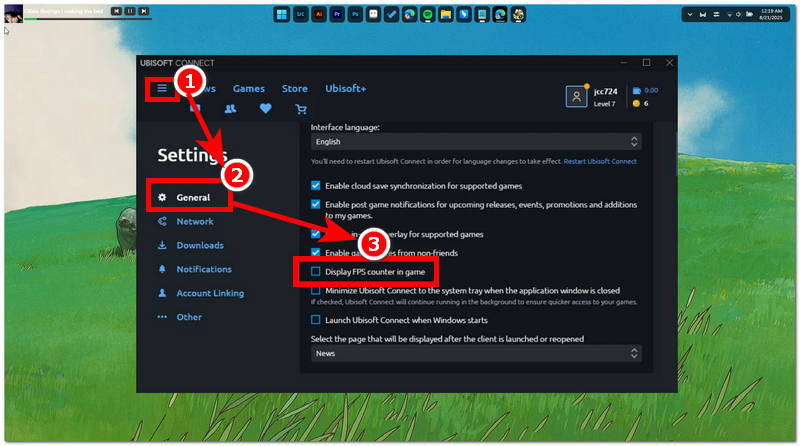
Task: Click the user profile avatar
Action: 576,96
